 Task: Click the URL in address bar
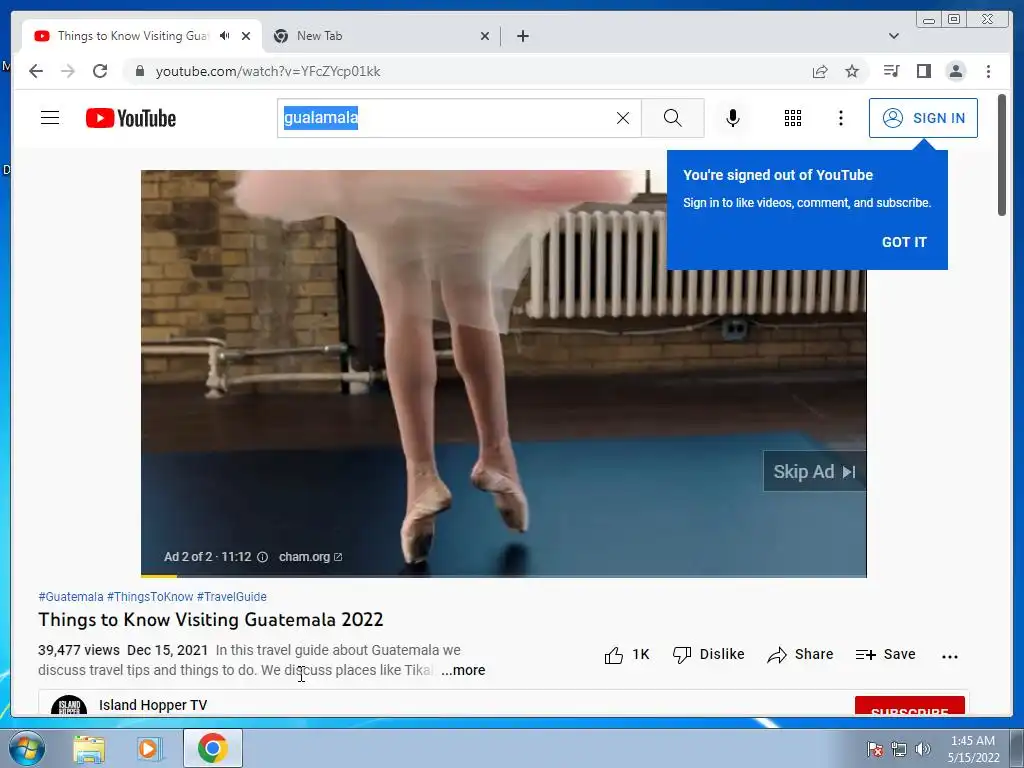tap(268, 71)
